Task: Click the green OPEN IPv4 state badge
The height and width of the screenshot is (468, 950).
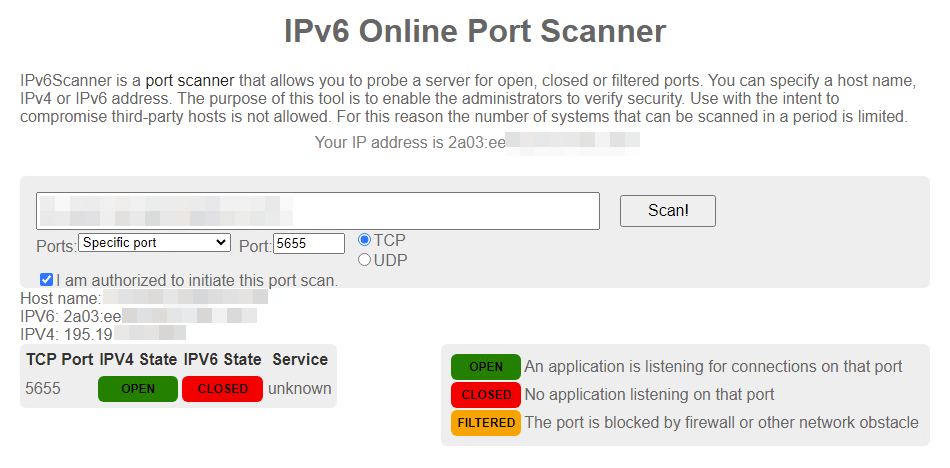Action: click(138, 389)
